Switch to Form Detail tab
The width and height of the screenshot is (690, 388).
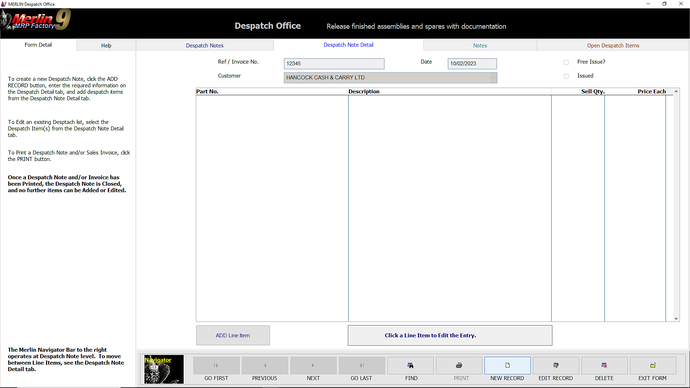38,45
